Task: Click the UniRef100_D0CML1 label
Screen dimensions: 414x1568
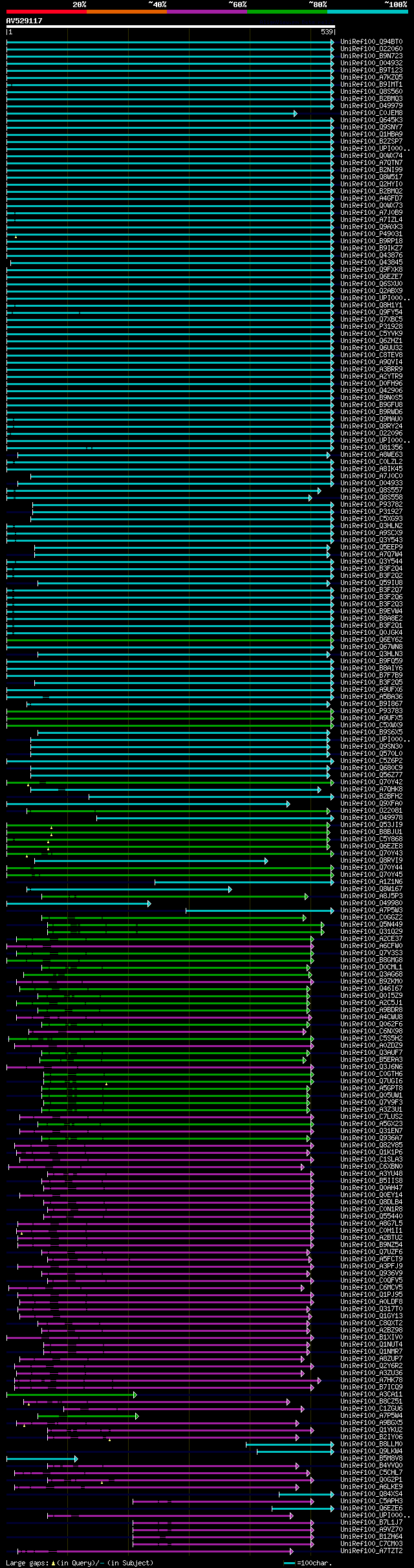Action: tap(371, 967)
